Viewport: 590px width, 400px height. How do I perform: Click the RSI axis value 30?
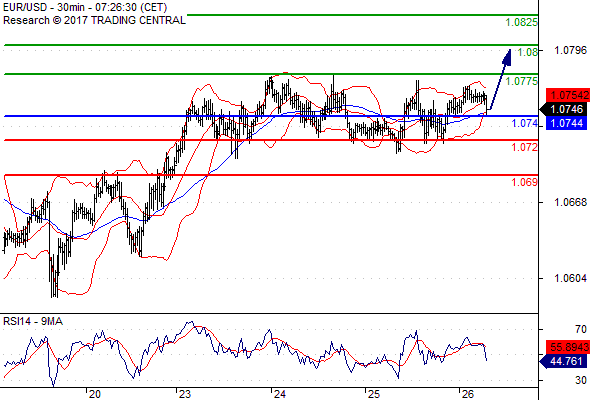coord(581,380)
